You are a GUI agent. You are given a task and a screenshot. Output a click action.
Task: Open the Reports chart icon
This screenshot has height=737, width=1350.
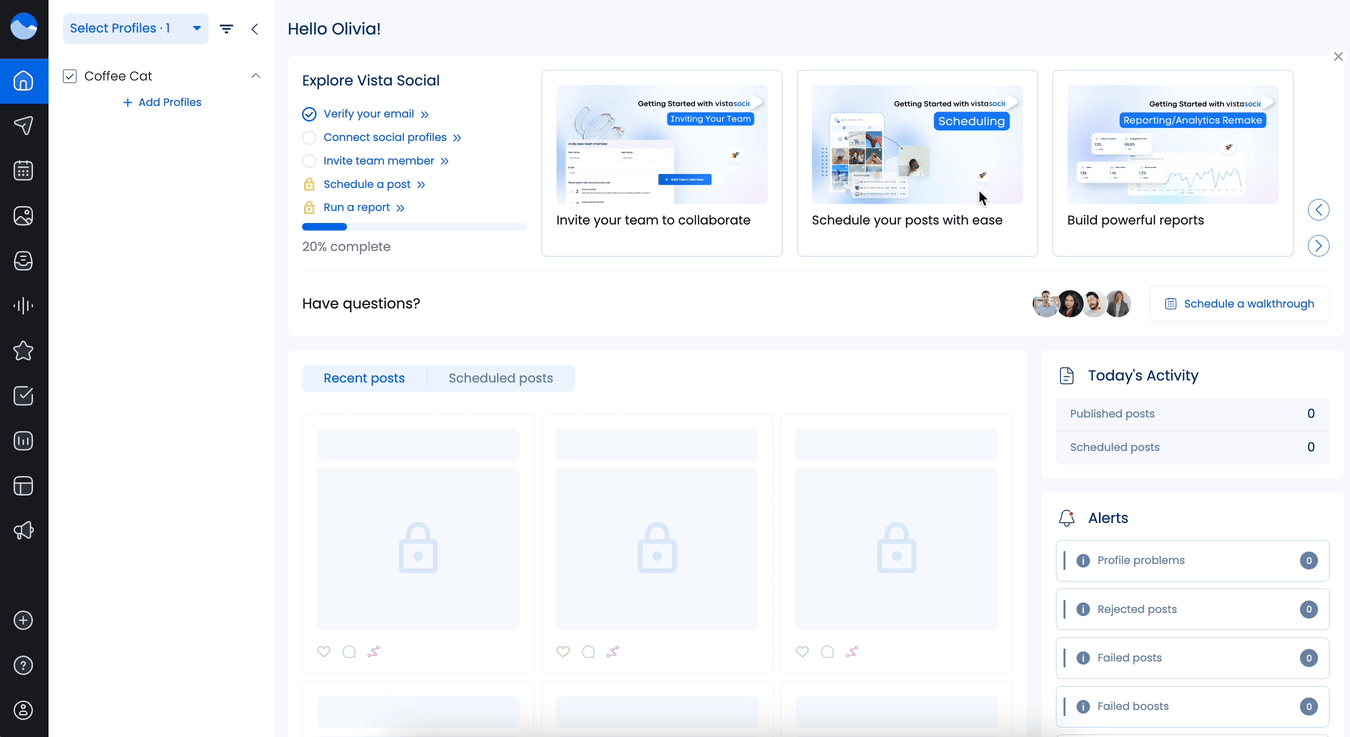click(24, 441)
